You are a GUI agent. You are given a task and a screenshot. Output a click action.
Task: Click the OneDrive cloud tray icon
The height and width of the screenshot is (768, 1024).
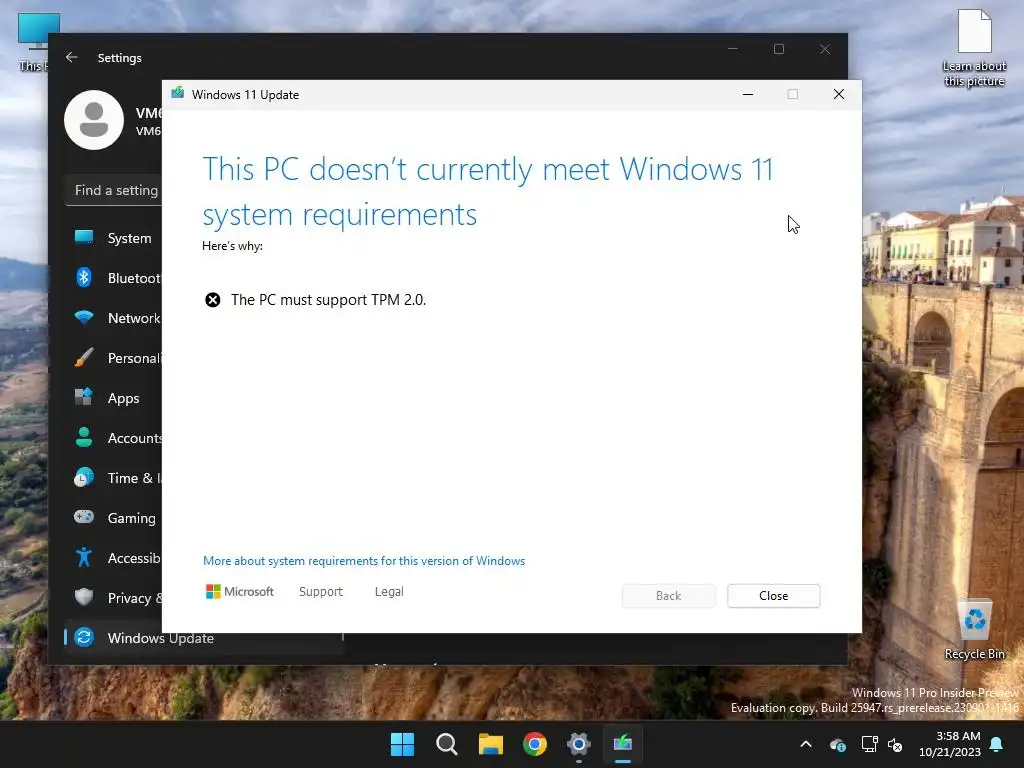point(838,744)
